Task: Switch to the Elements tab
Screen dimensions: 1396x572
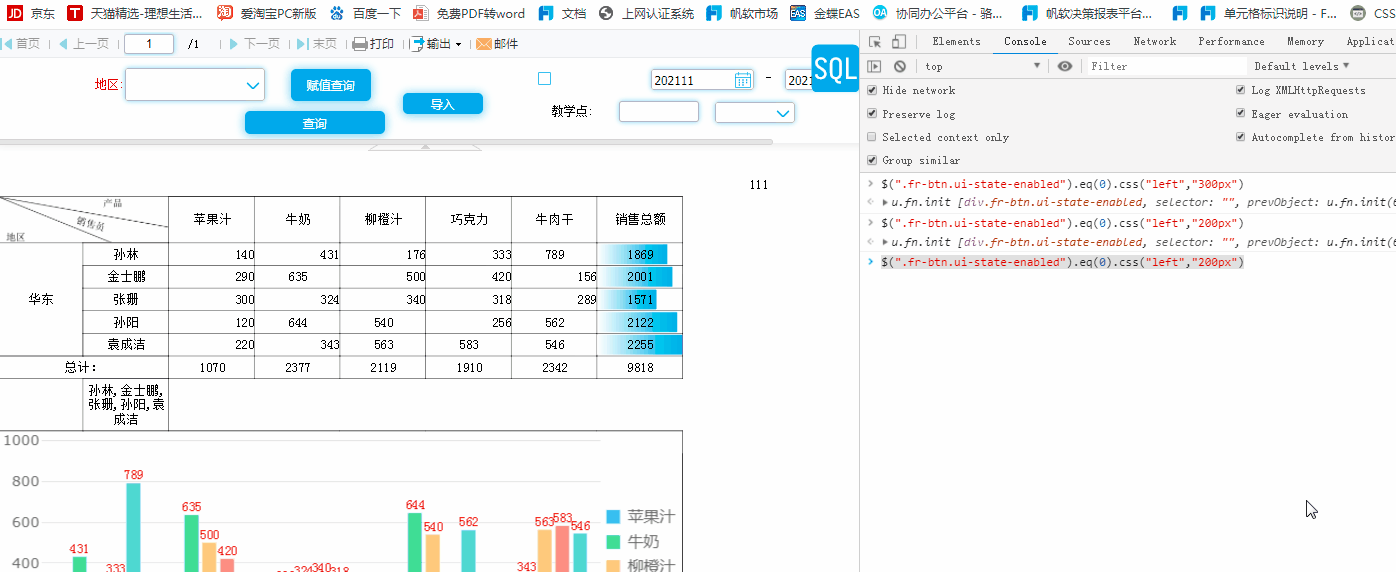Action: click(956, 42)
